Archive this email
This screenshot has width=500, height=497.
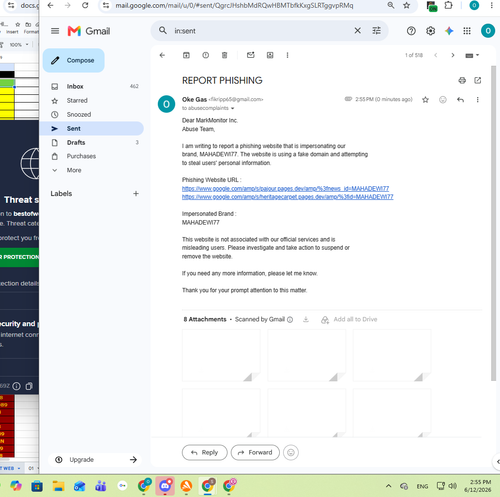(186, 55)
